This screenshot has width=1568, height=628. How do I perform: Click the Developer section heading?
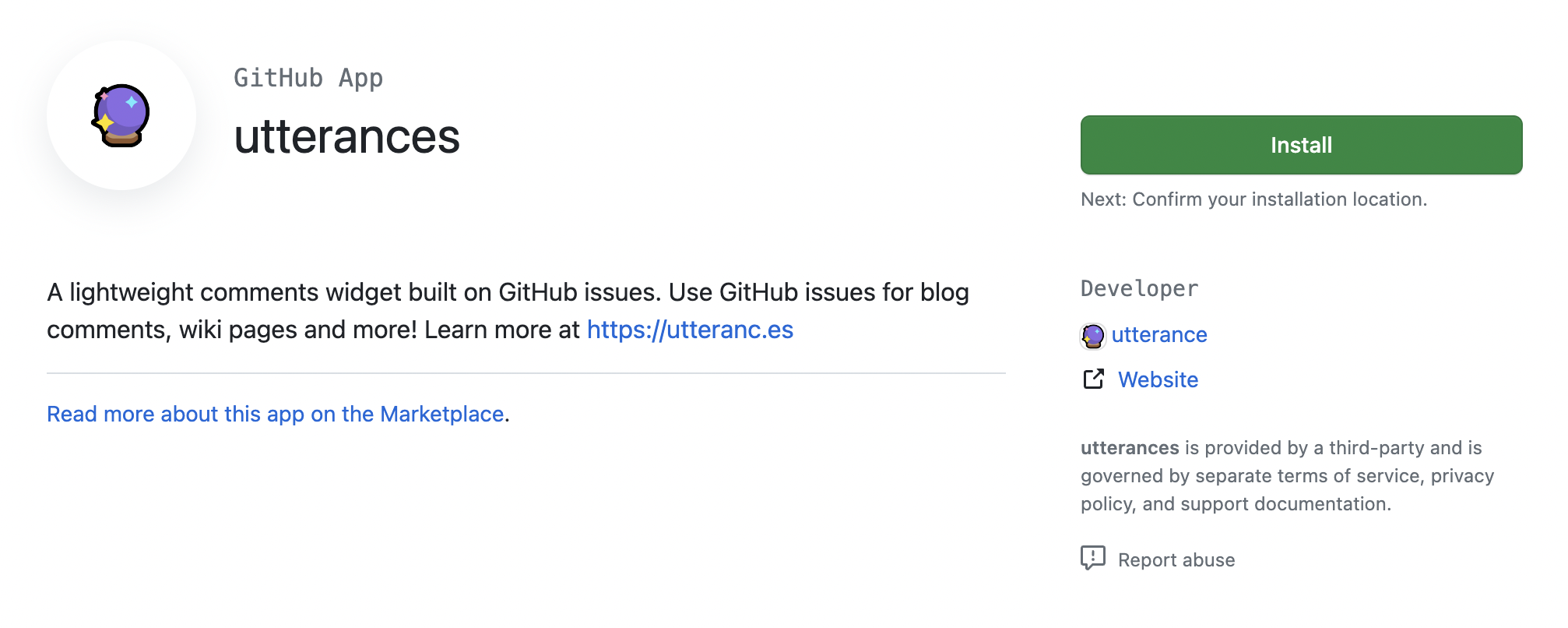coord(1139,288)
